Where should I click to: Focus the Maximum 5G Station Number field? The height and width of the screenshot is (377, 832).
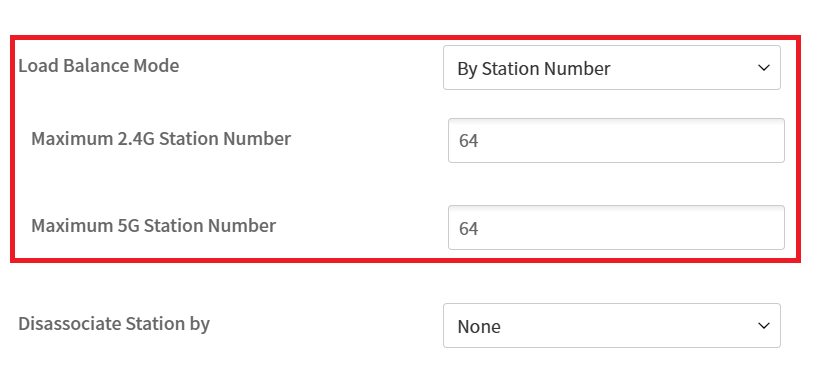click(616, 227)
